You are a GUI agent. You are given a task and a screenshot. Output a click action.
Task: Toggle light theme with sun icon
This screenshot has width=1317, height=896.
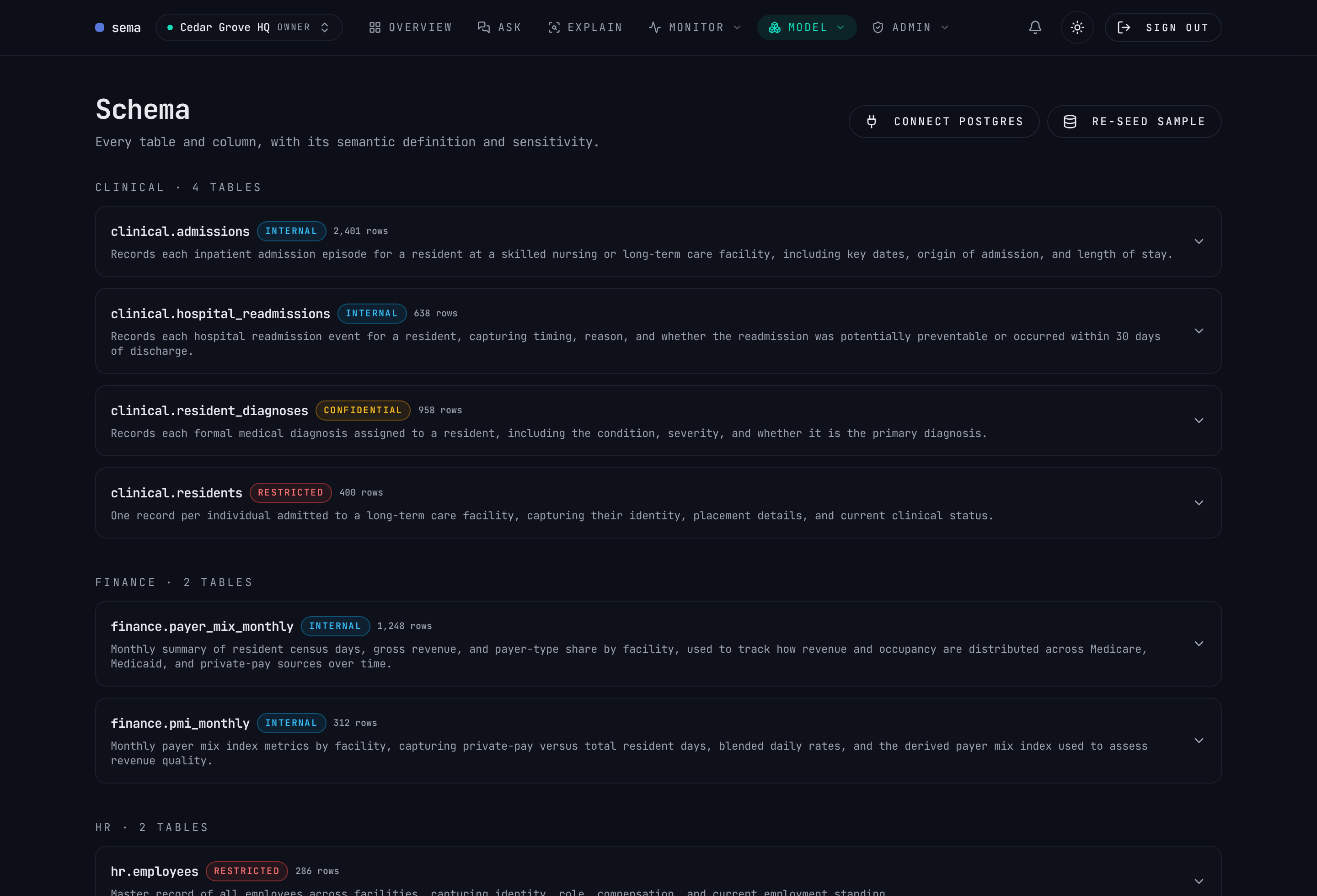(x=1077, y=27)
